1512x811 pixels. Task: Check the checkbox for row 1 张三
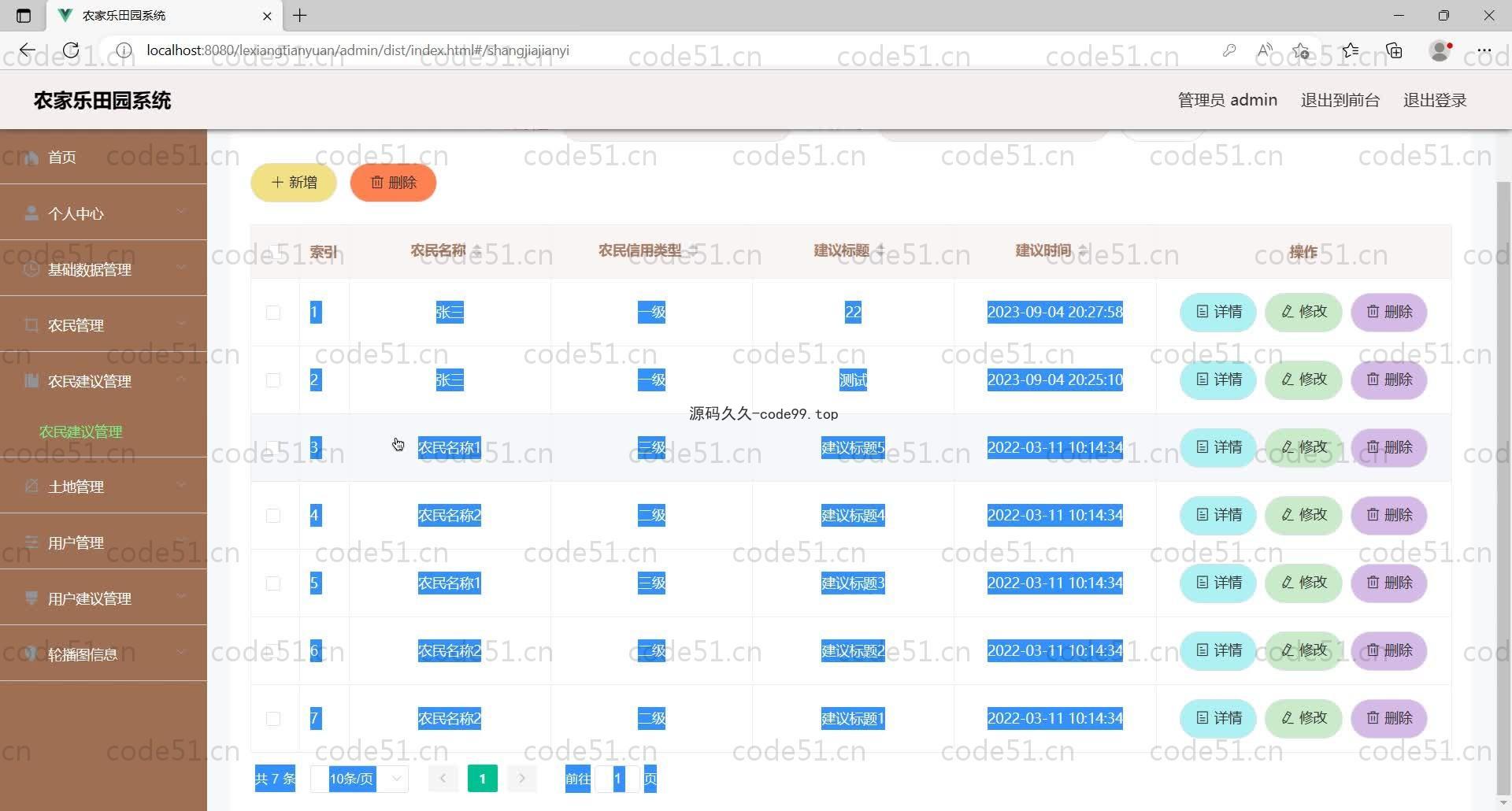[273, 313]
